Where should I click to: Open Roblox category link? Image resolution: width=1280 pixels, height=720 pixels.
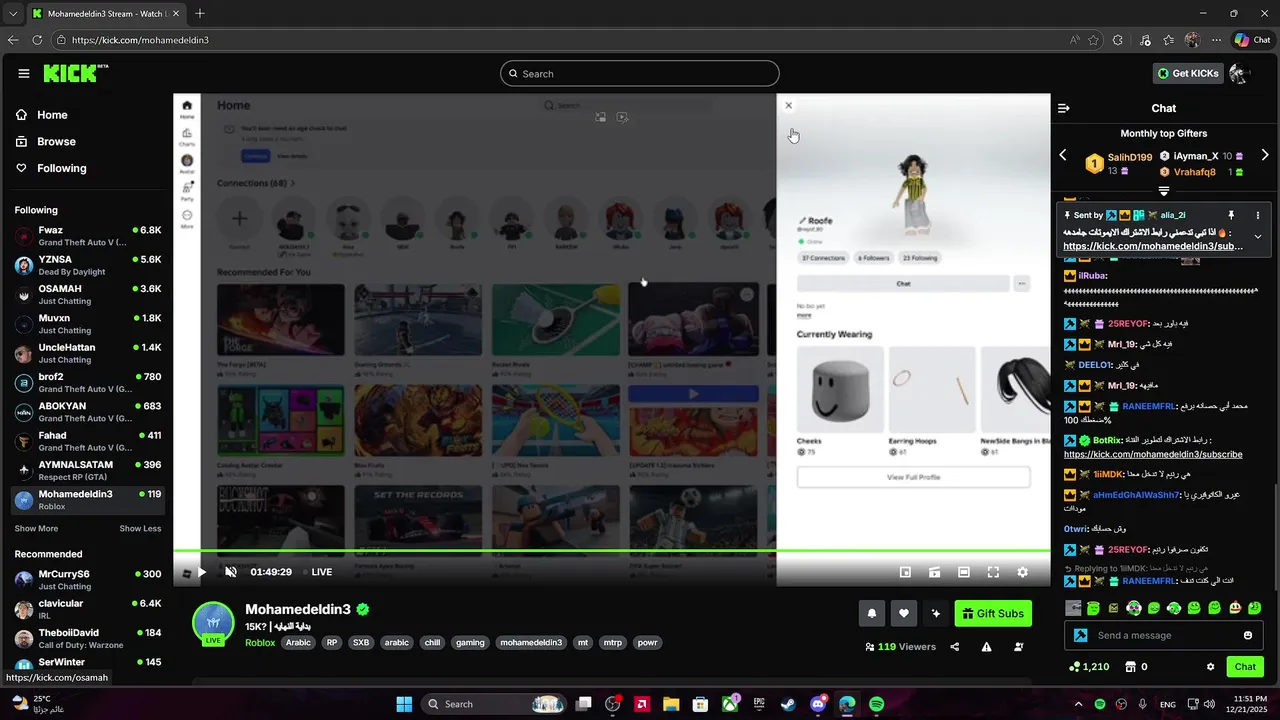pos(260,643)
